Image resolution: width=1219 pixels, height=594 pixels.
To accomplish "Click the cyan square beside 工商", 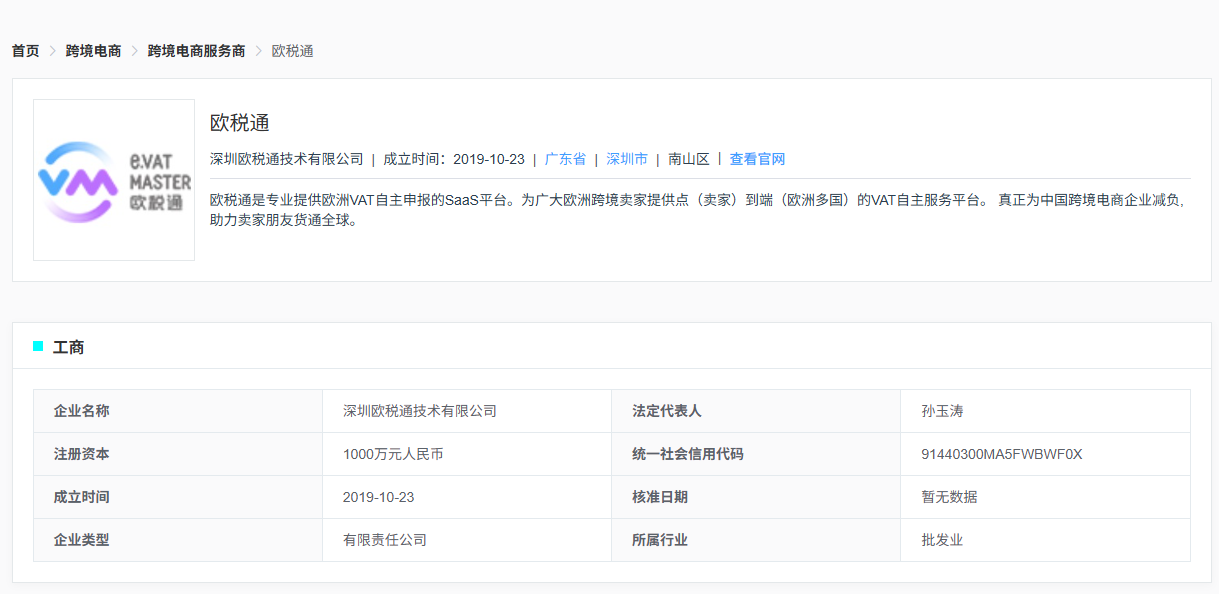I will coord(38,346).
